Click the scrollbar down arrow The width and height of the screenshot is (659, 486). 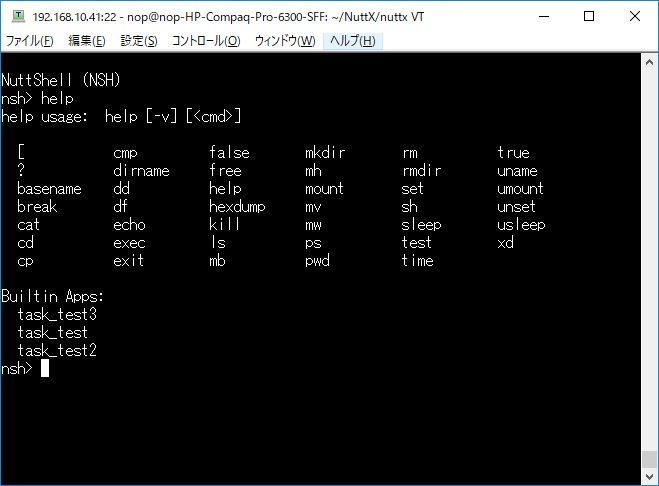coord(649,476)
